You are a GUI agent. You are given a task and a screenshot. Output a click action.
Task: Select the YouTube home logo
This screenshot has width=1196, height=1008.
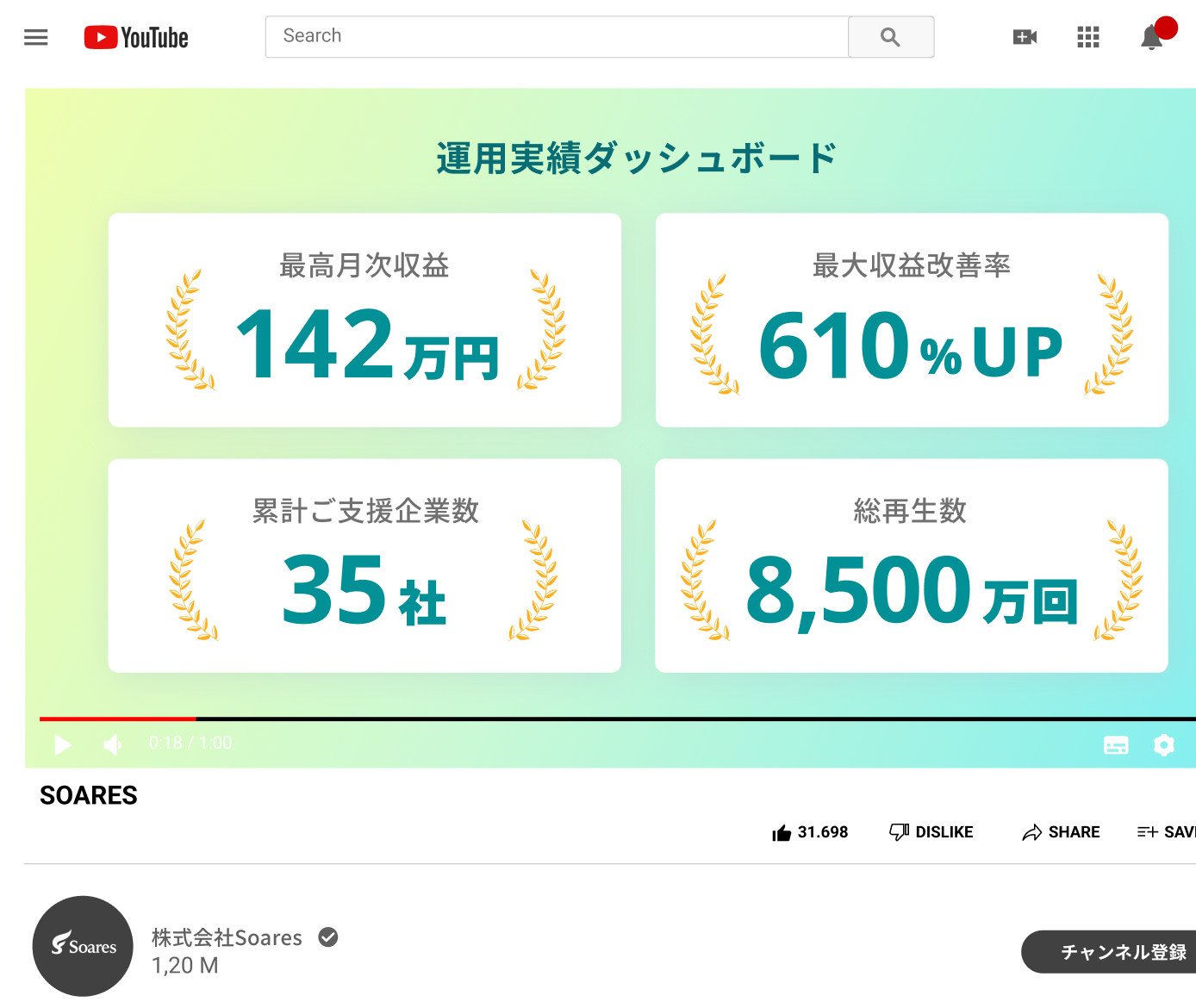[x=135, y=36]
